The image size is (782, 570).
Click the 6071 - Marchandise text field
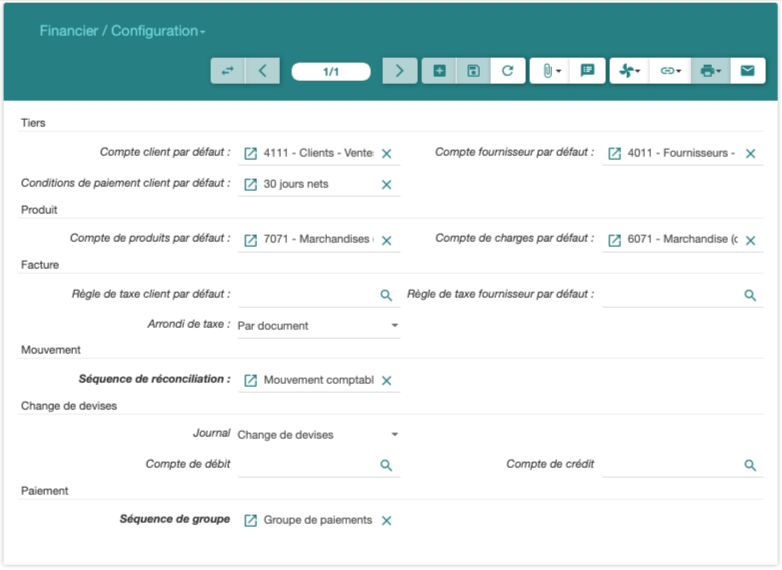pyautogui.click(x=682, y=239)
